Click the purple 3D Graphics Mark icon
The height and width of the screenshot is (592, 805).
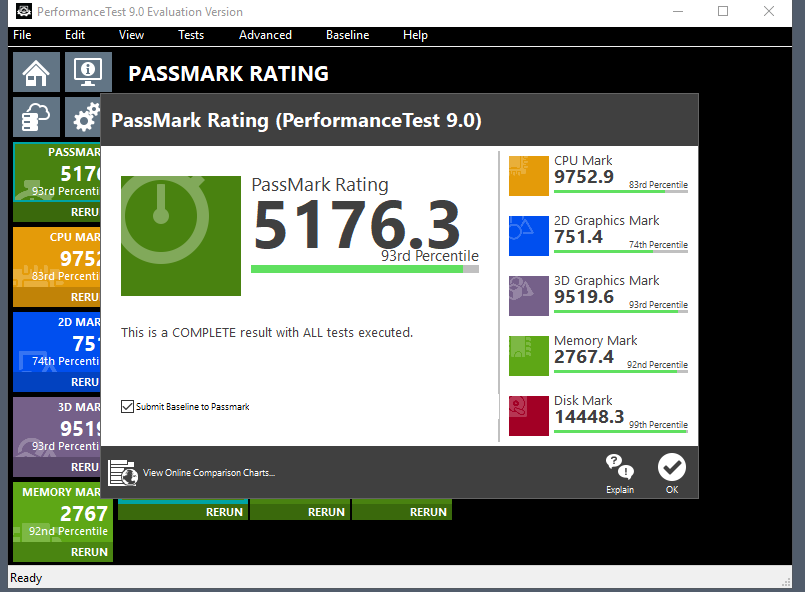[529, 296]
